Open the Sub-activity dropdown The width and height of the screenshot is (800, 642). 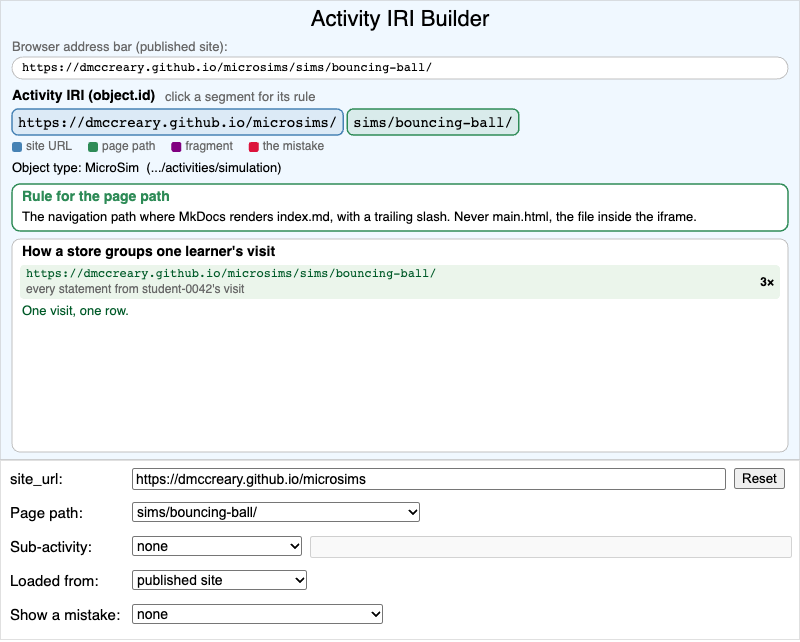[x=217, y=546]
